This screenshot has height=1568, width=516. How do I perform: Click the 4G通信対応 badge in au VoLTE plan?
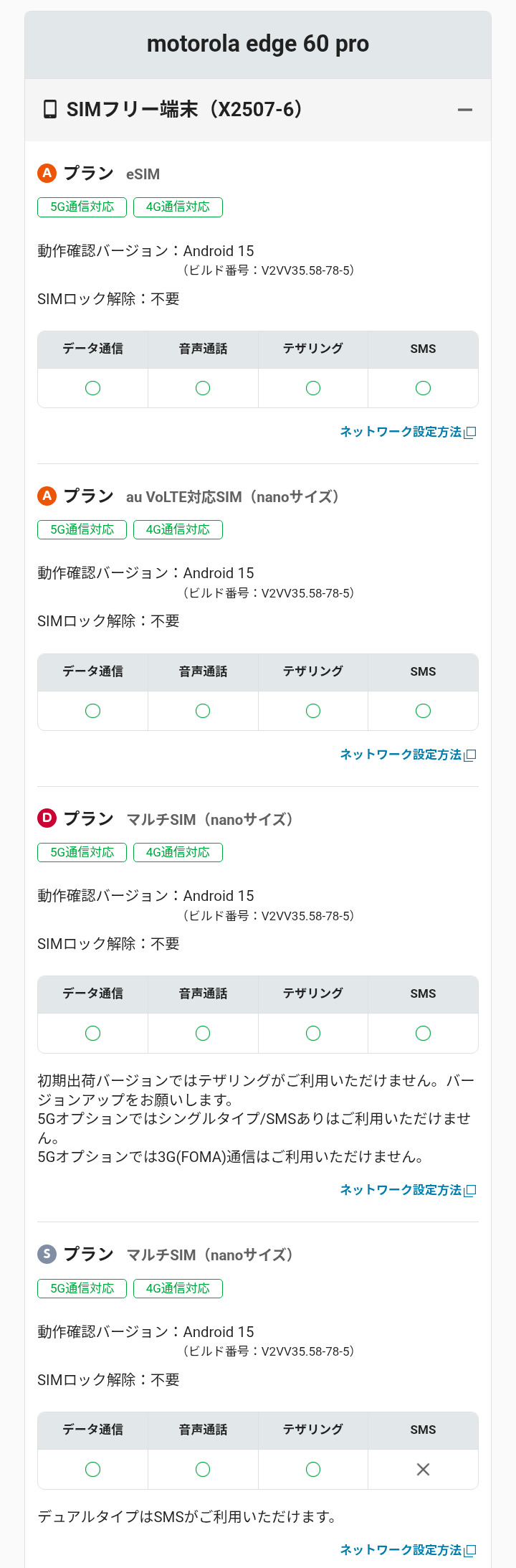click(x=178, y=530)
